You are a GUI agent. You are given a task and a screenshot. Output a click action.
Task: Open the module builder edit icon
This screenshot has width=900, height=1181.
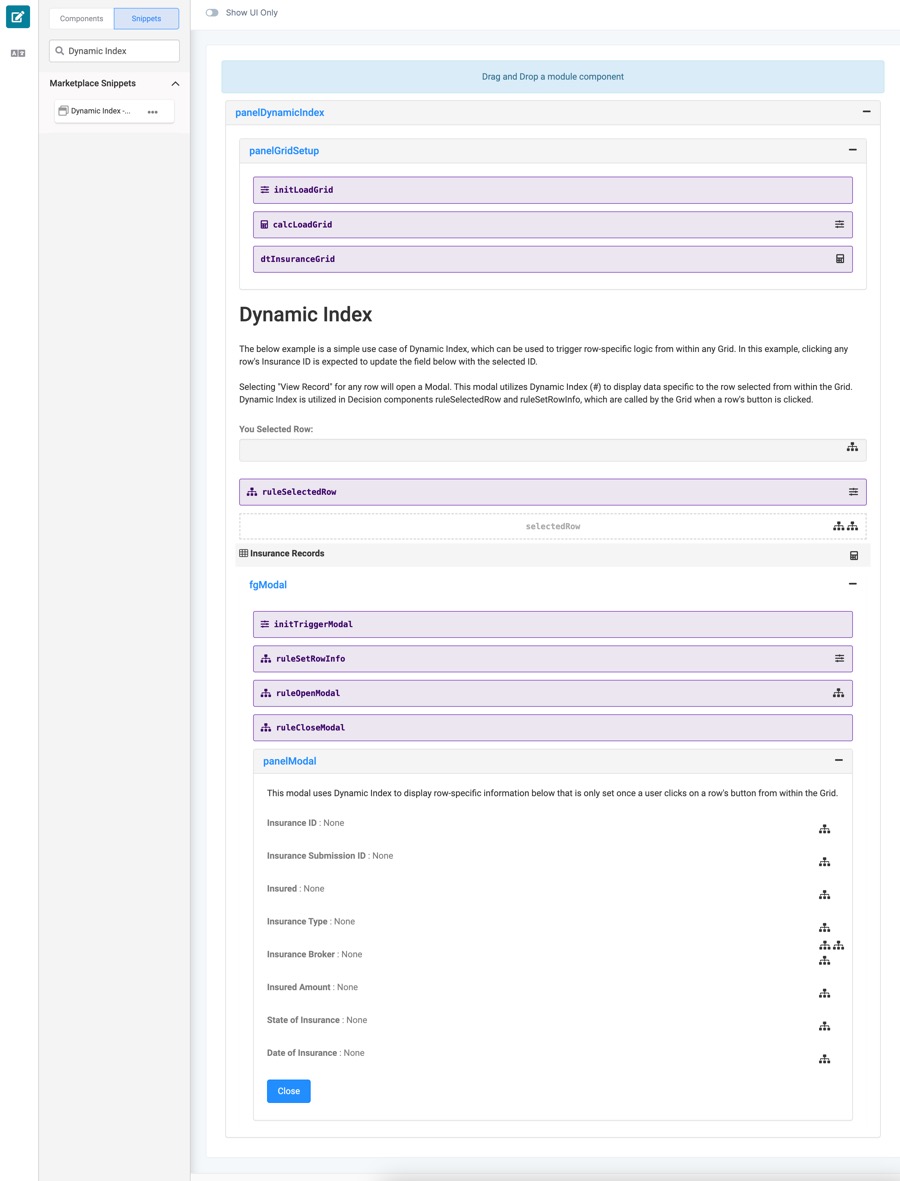[x=18, y=17]
